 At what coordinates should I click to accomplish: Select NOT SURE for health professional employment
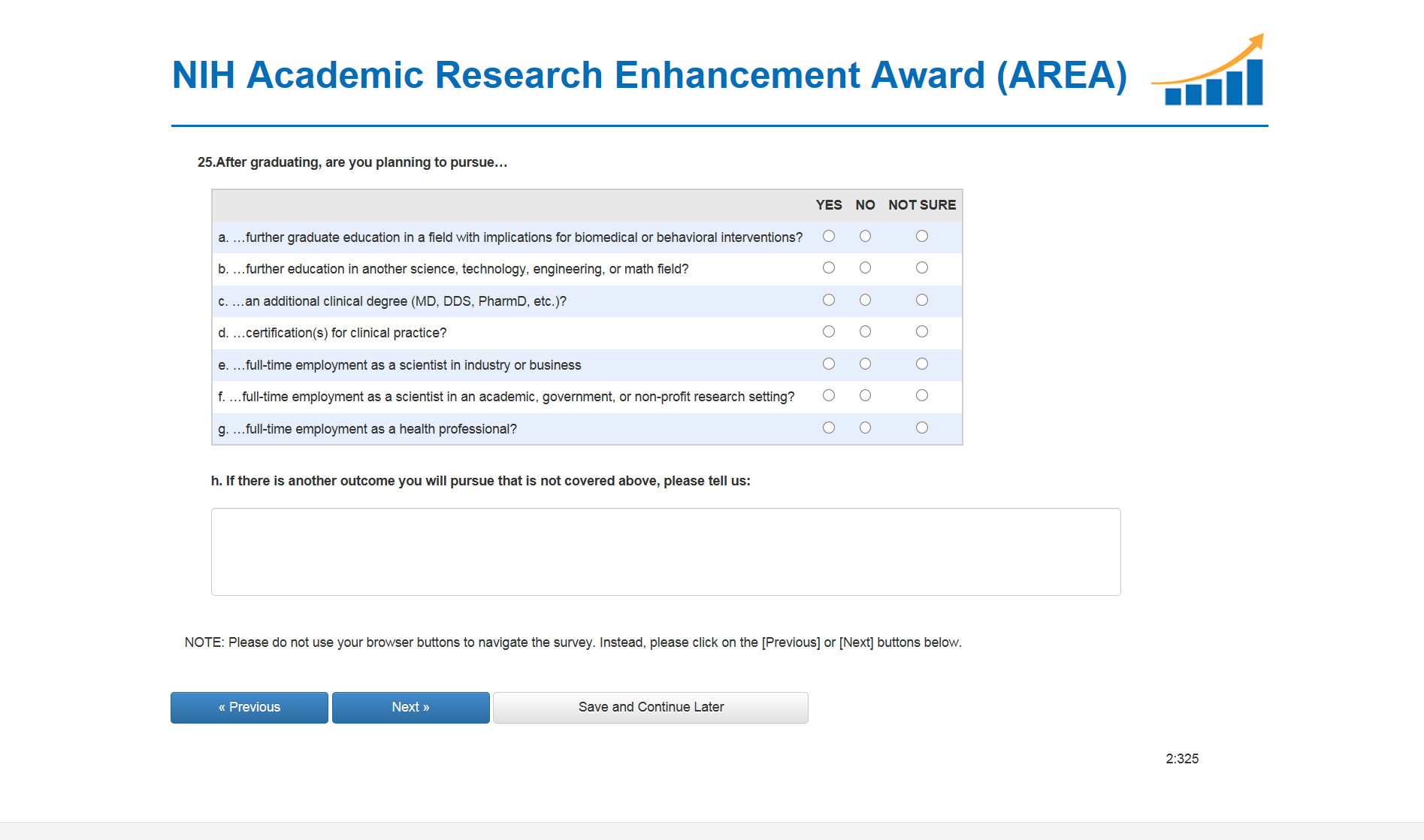(922, 428)
